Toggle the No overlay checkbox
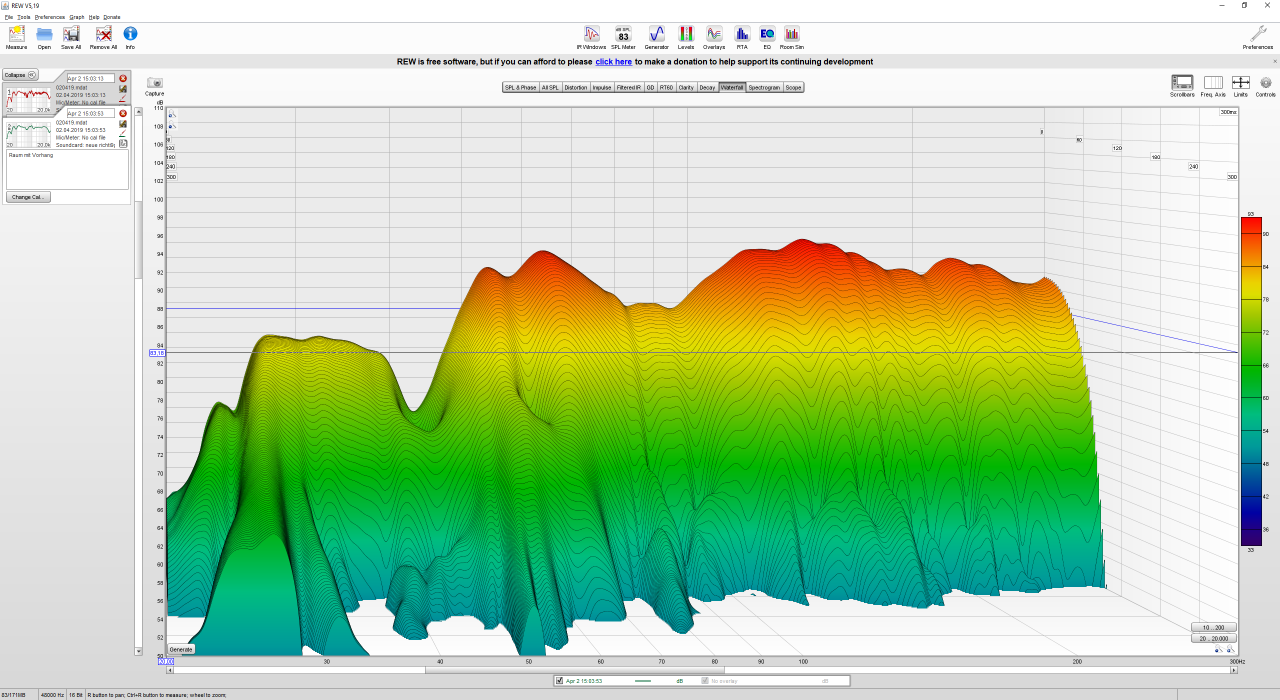This screenshot has width=1280, height=700. click(x=705, y=681)
